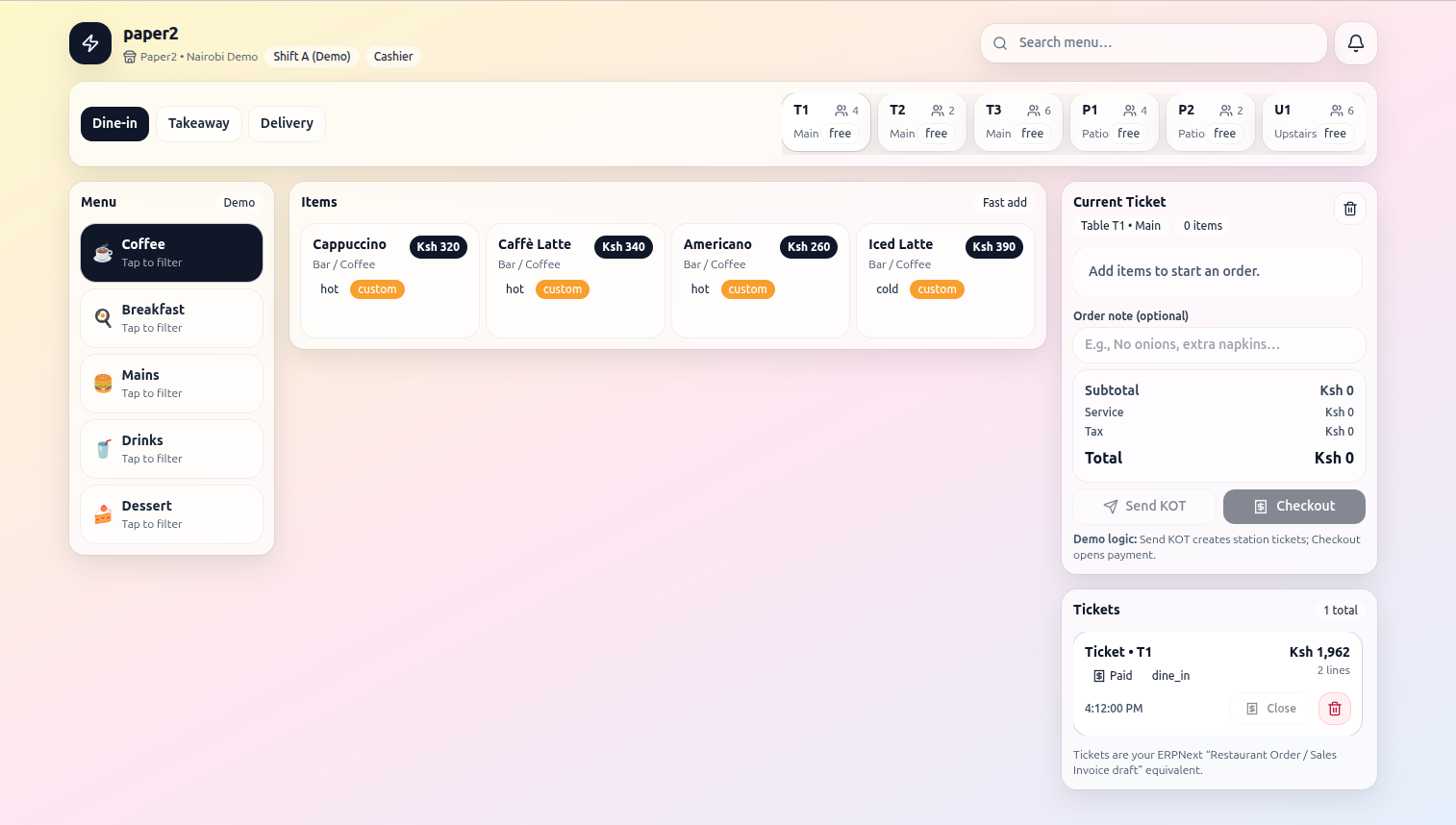
Task: Choose table P1 on the Patio
Action: tap(1114, 122)
